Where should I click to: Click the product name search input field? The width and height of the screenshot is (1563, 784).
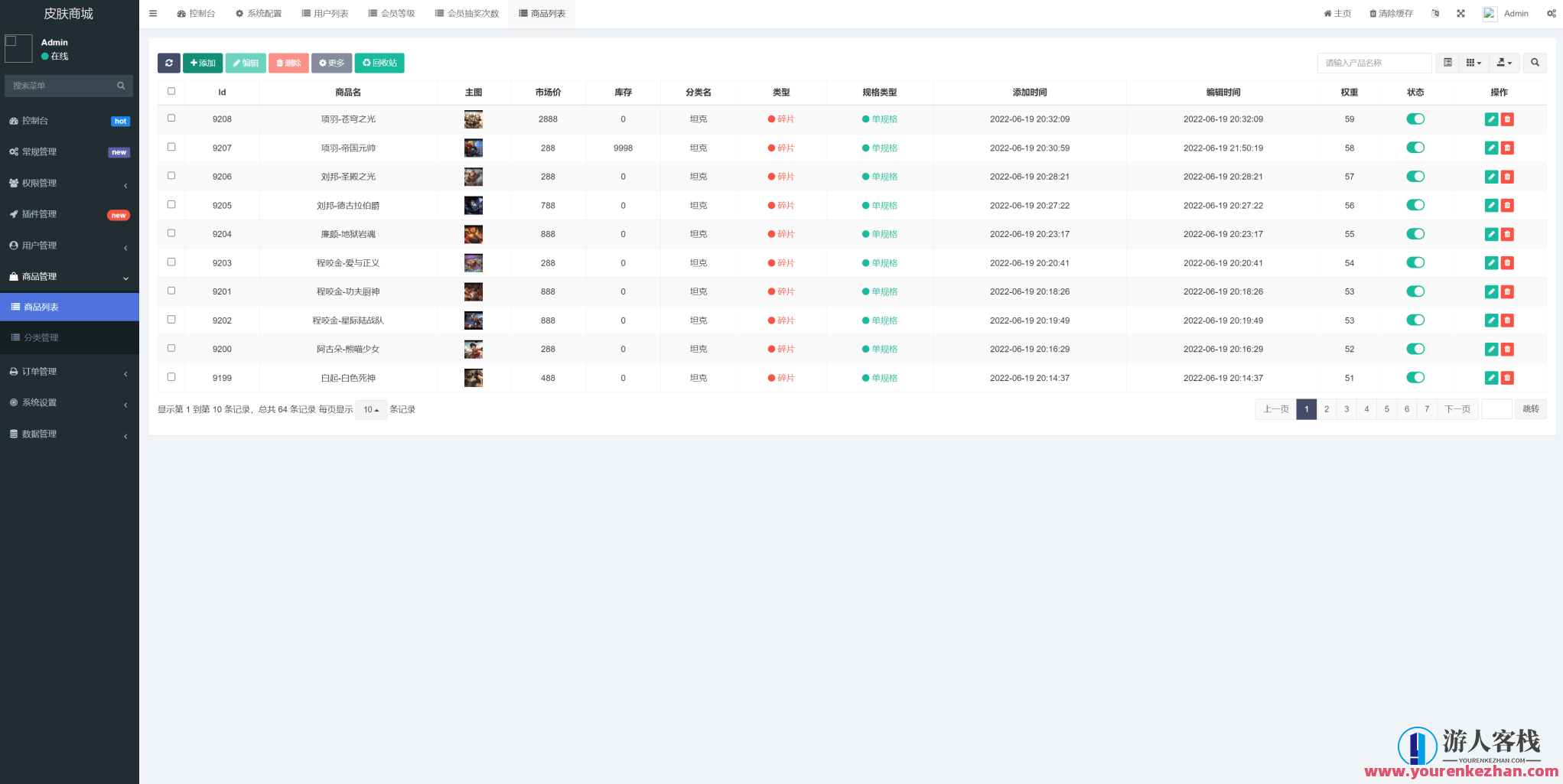tap(1374, 63)
